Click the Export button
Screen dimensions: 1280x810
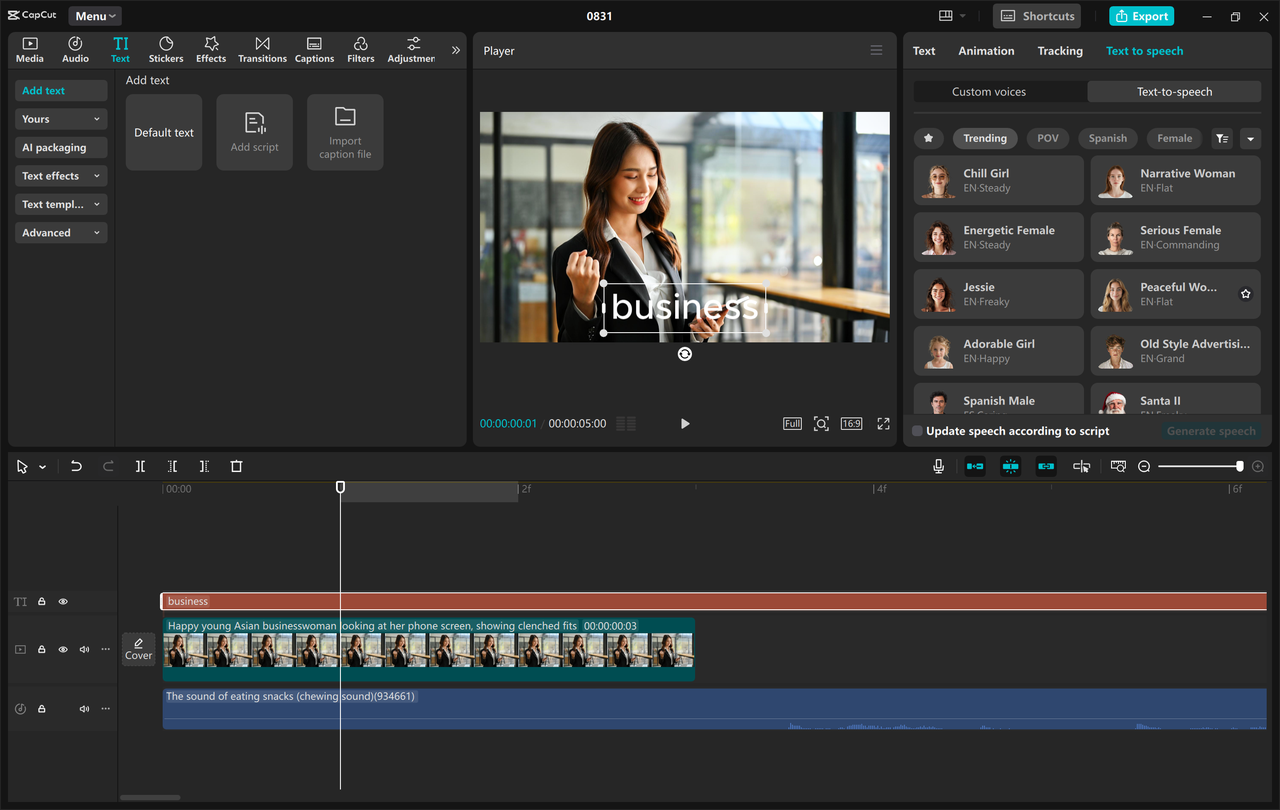point(1141,16)
